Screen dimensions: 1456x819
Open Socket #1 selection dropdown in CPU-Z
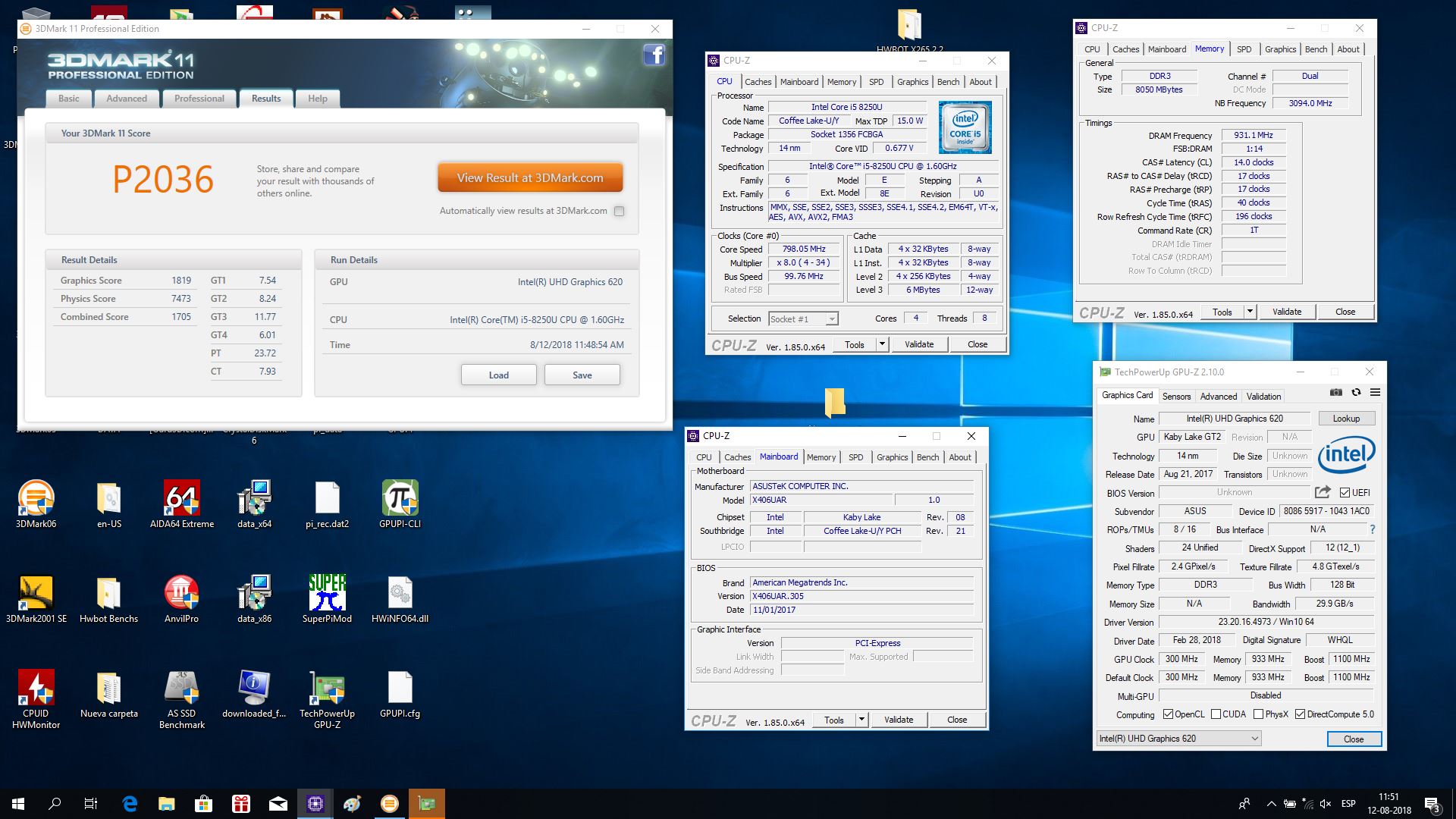click(x=803, y=319)
